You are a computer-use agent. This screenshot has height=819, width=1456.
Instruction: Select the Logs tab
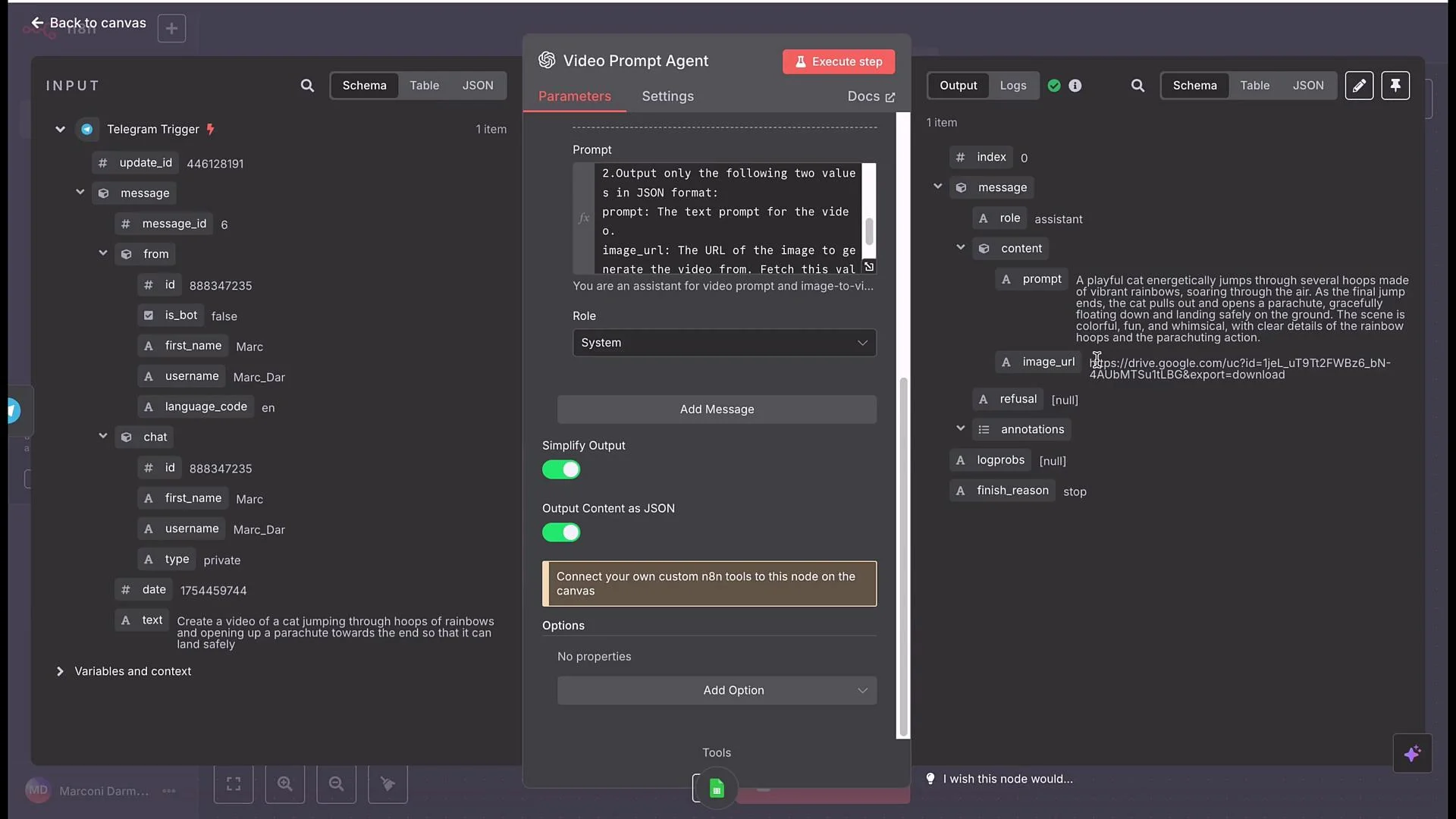coord(1012,86)
